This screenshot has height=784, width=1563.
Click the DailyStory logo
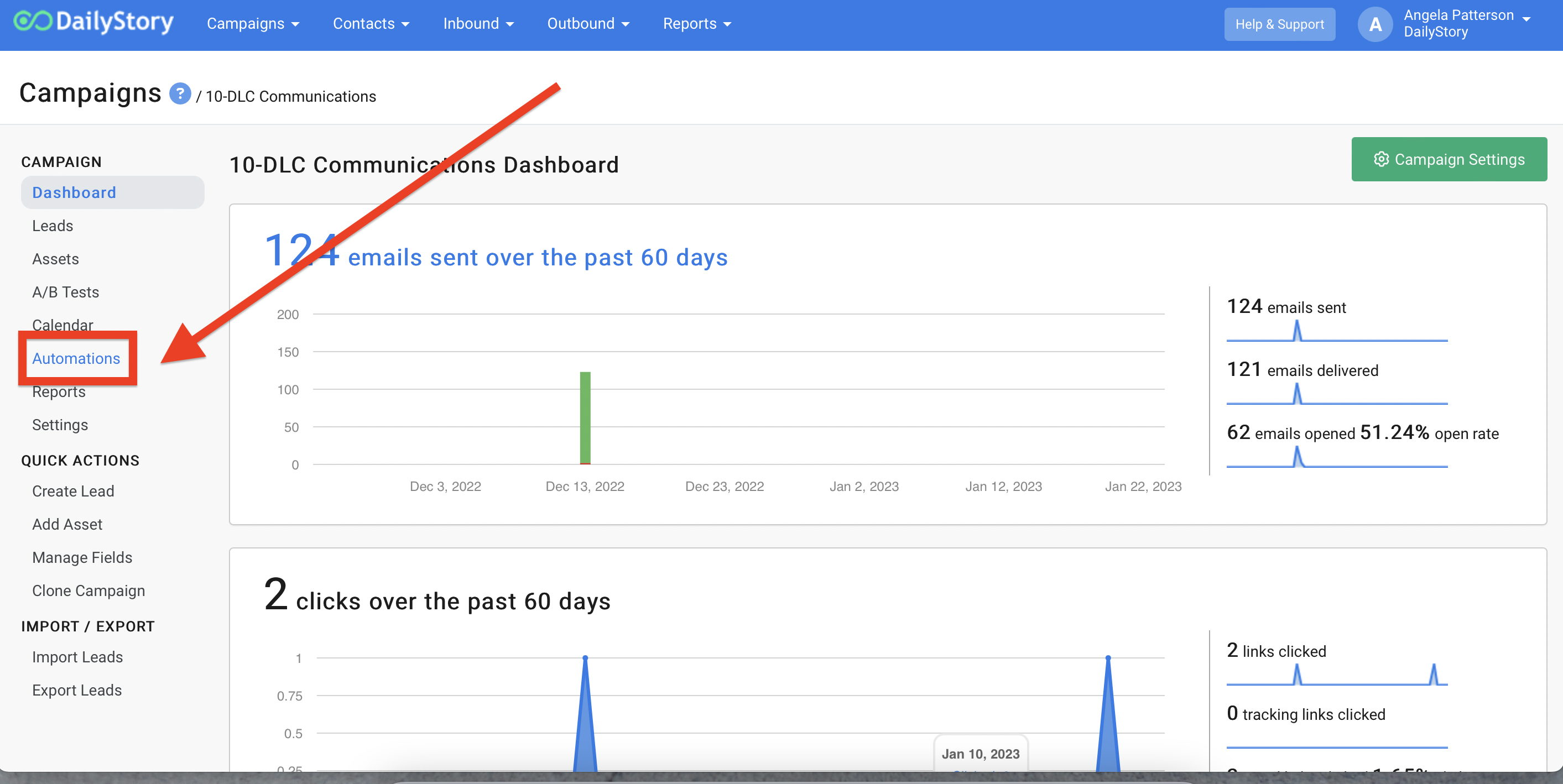(x=93, y=23)
